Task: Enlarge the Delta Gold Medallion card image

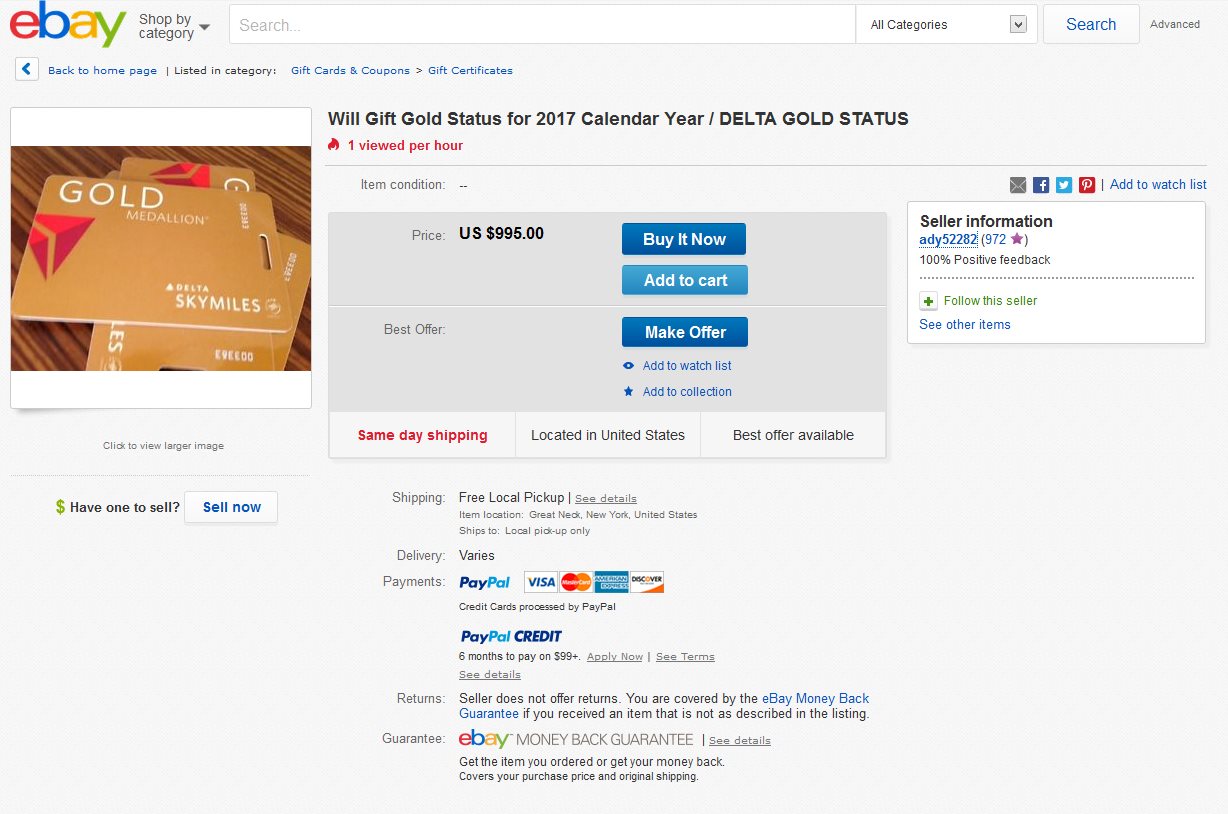Action: [161, 258]
